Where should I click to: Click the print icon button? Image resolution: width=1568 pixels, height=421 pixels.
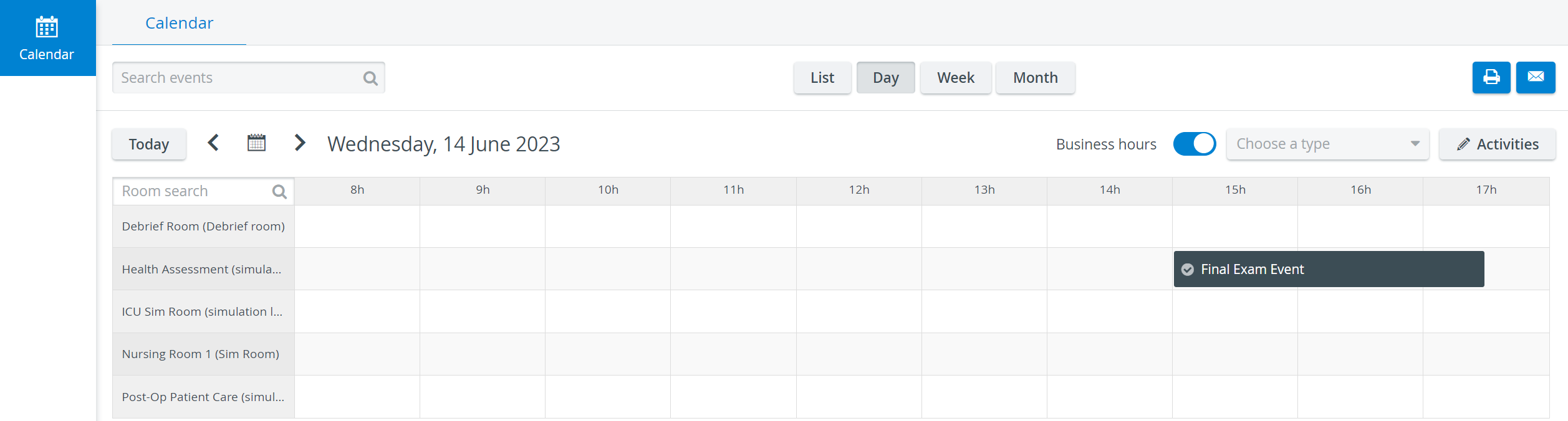pyautogui.click(x=1491, y=77)
